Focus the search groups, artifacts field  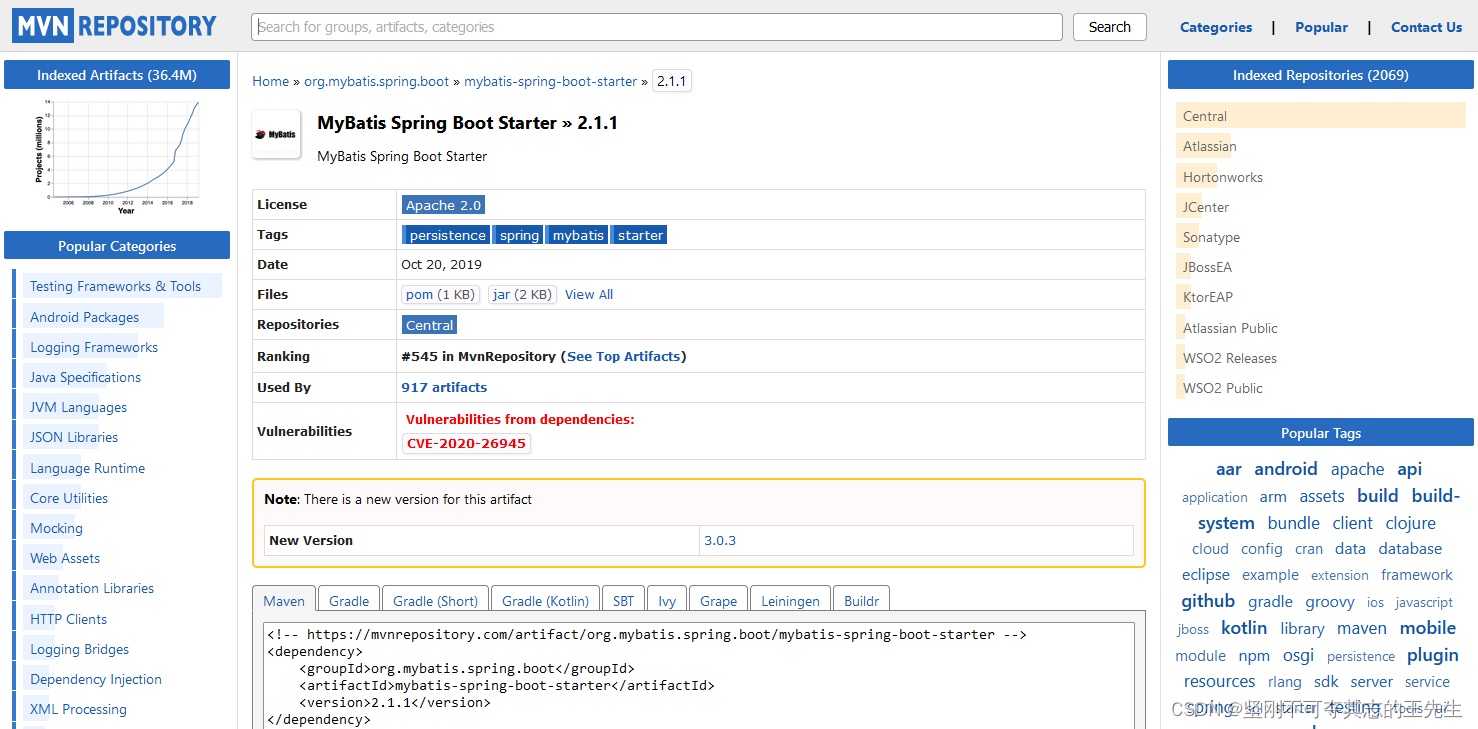[657, 27]
